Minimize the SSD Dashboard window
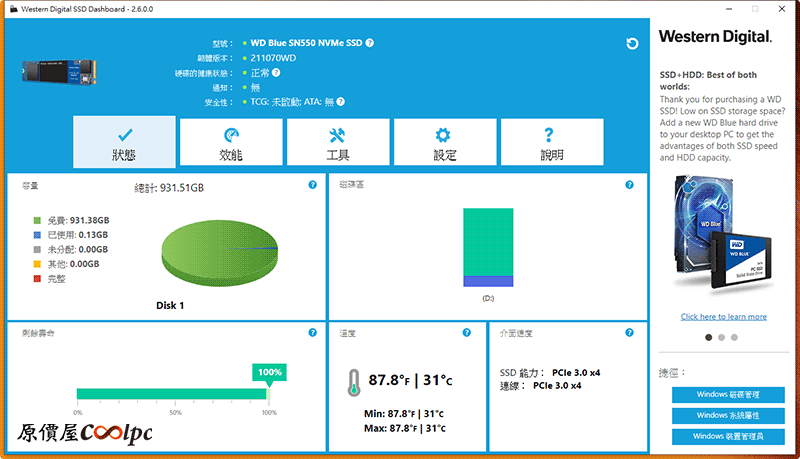 pyautogui.click(x=729, y=9)
